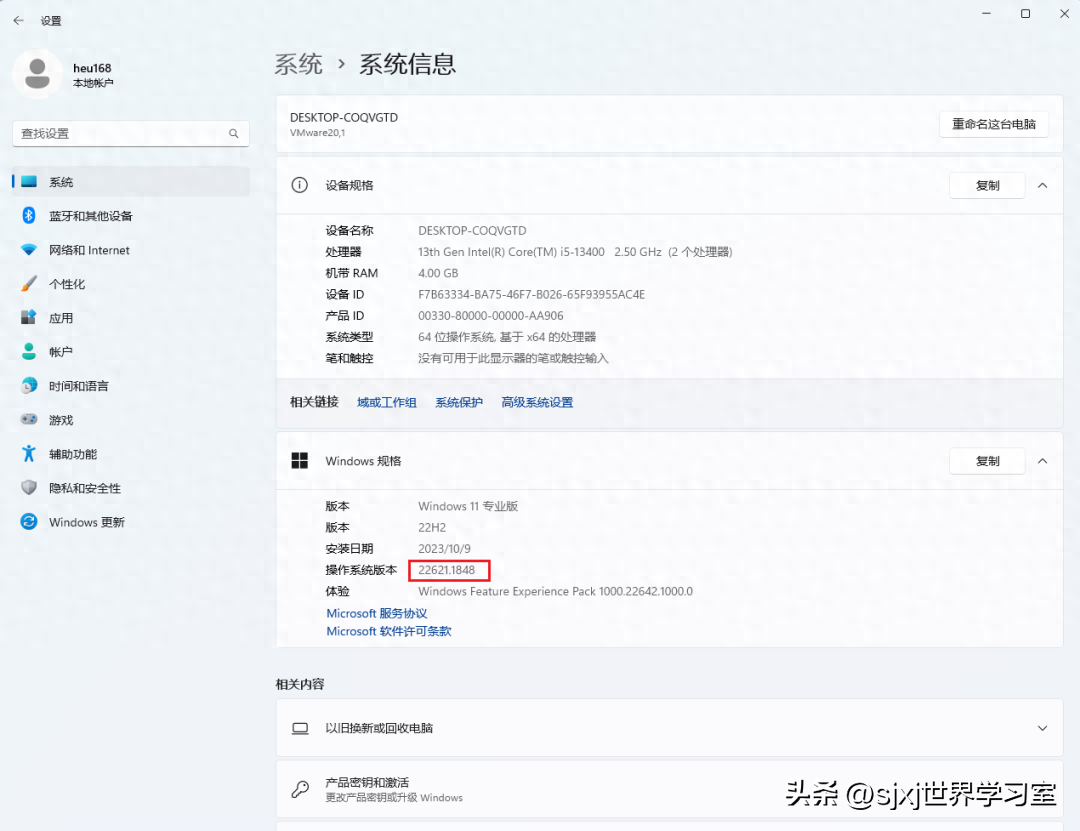This screenshot has width=1080, height=831.
Task: Open the Microsoft 服务协议 link
Action: 377,613
